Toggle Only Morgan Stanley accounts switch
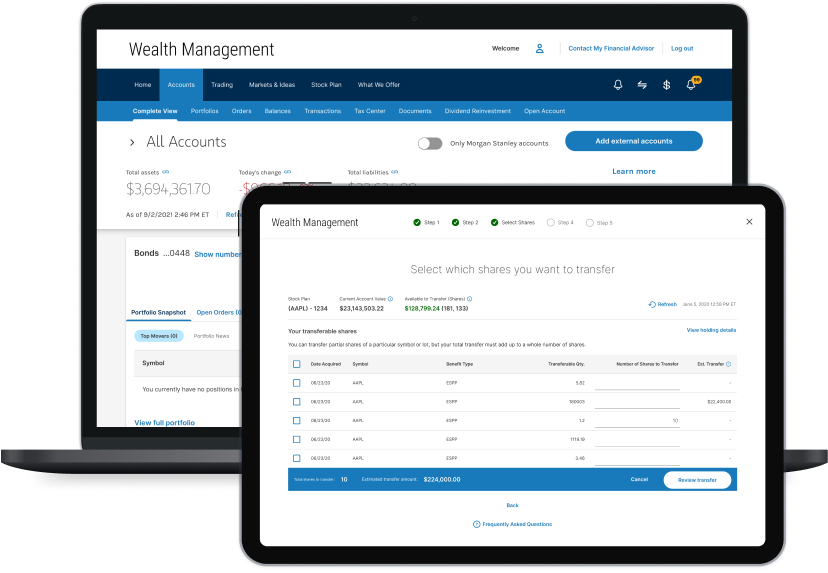Screen dimensions: 828x573 [x=430, y=143]
